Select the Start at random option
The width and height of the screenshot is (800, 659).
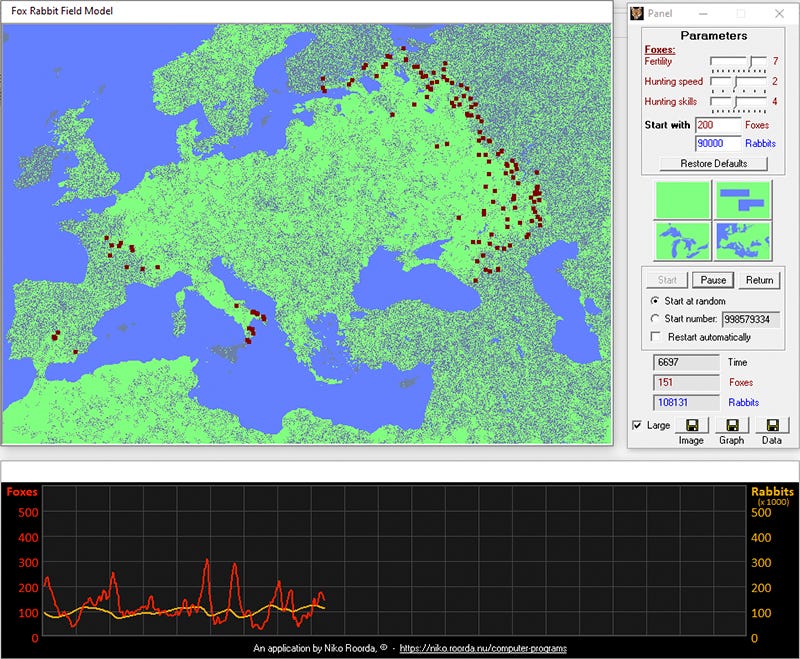[x=656, y=301]
